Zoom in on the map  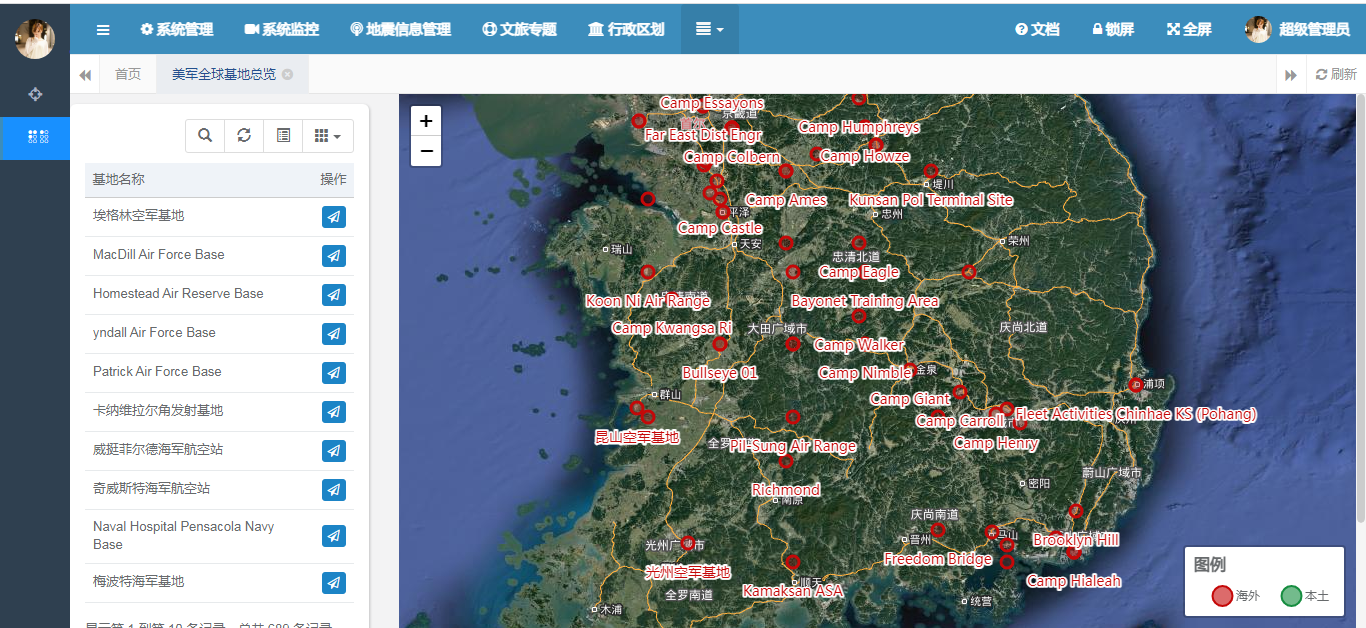426,121
